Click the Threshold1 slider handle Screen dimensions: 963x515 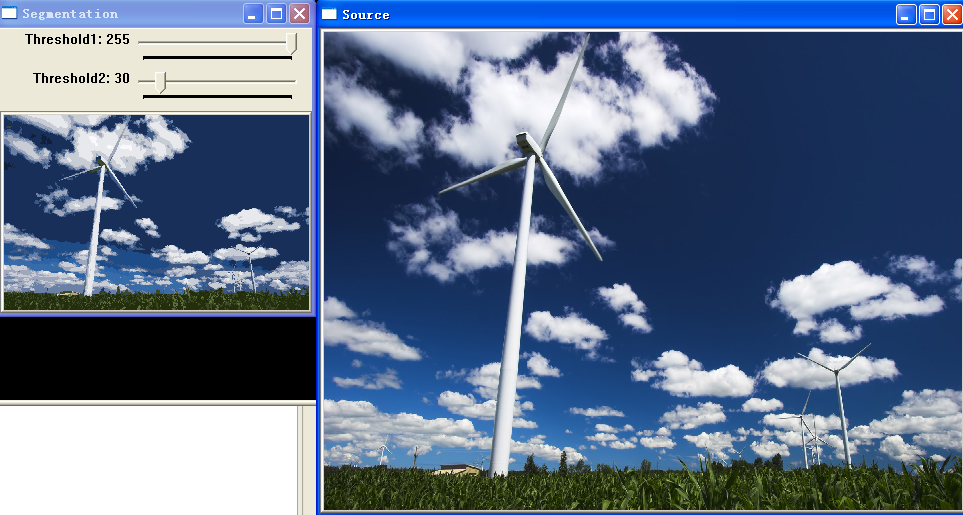coord(292,44)
